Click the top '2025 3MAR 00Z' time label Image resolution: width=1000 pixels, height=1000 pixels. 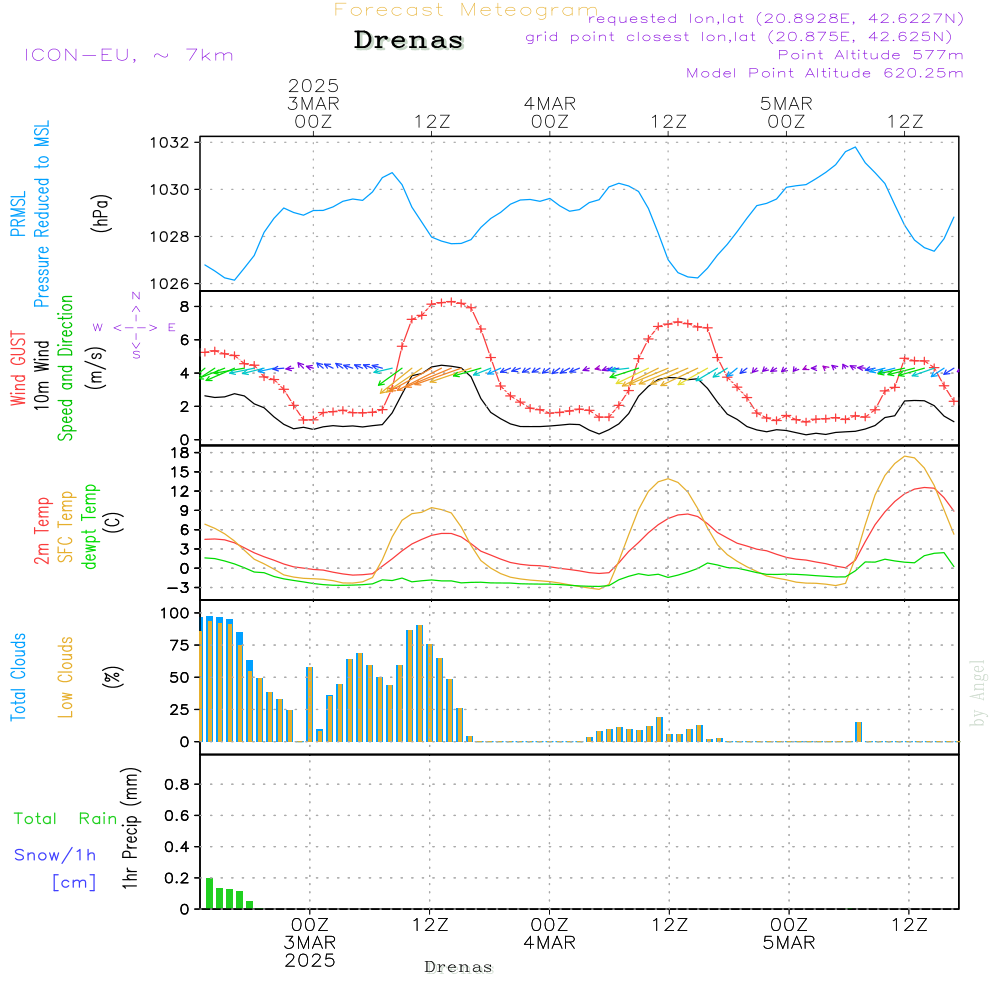pos(313,103)
